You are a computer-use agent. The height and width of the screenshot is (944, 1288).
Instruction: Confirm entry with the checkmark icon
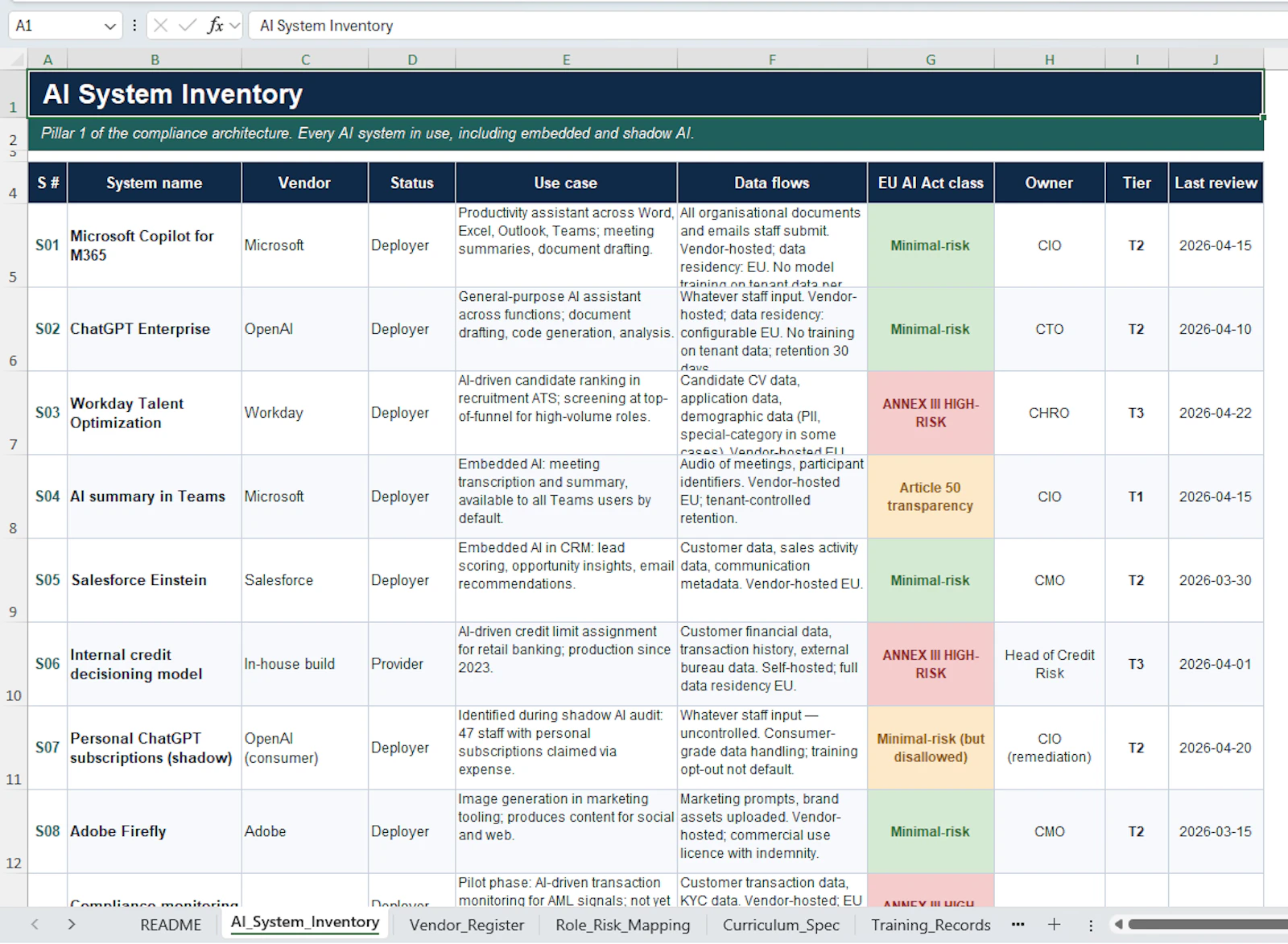(188, 26)
